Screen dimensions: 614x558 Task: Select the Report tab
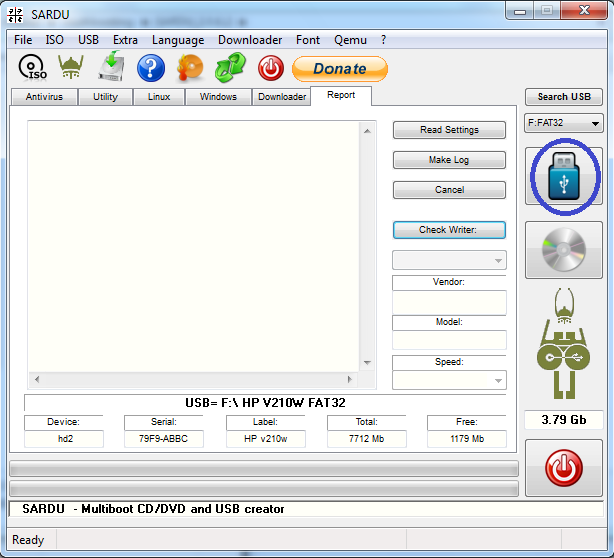pos(341,95)
